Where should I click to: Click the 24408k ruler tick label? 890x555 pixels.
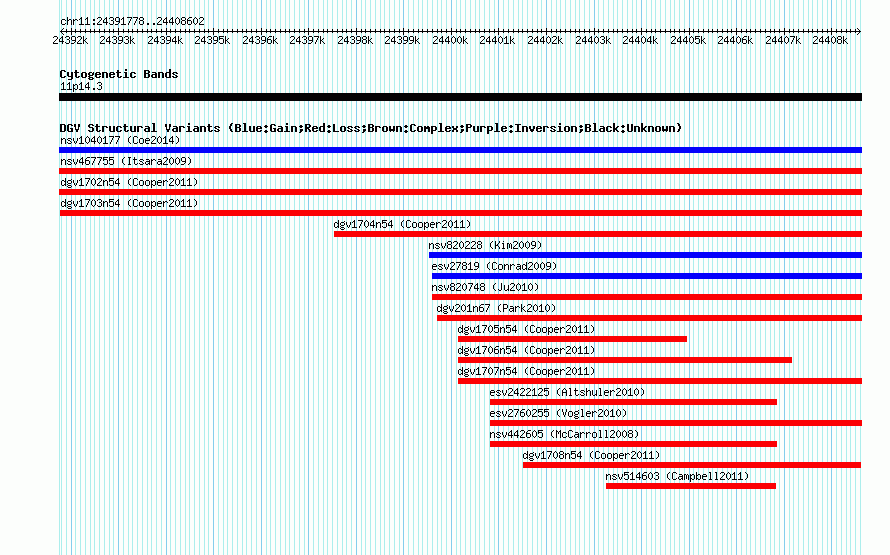click(x=830, y=40)
